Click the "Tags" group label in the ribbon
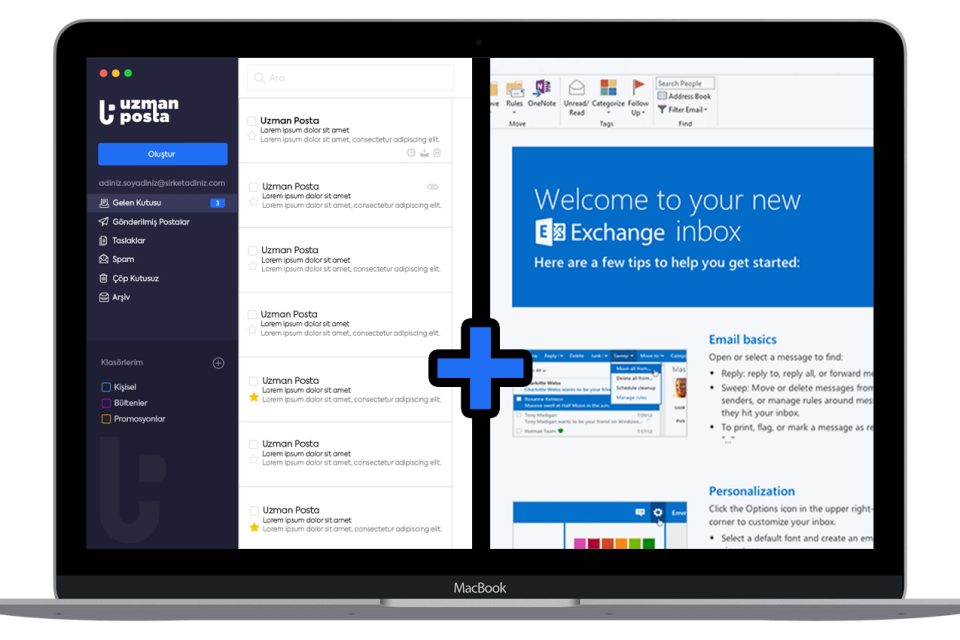The height and width of the screenshot is (640, 960). click(x=606, y=124)
